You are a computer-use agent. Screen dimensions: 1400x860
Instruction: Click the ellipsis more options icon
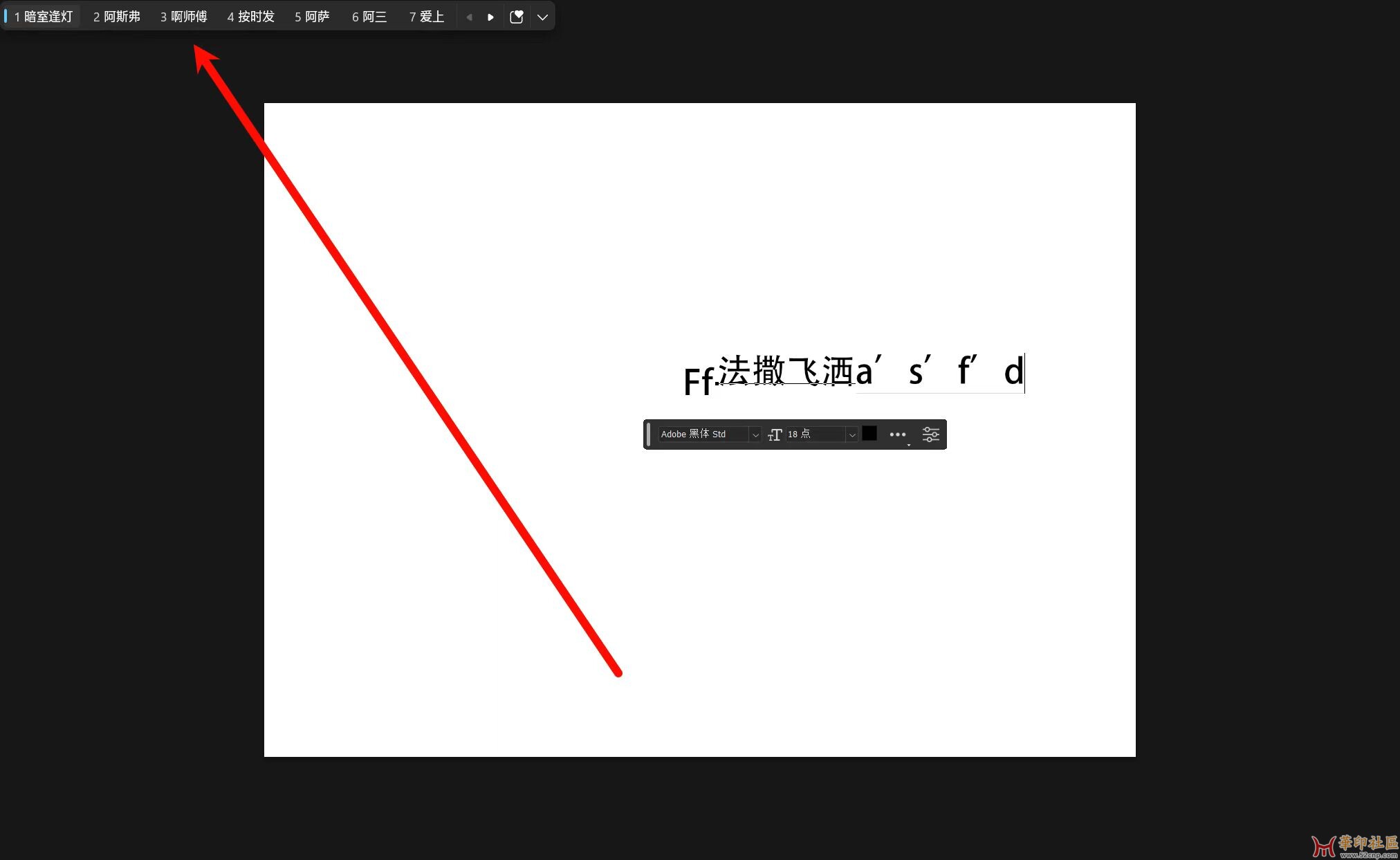(897, 434)
